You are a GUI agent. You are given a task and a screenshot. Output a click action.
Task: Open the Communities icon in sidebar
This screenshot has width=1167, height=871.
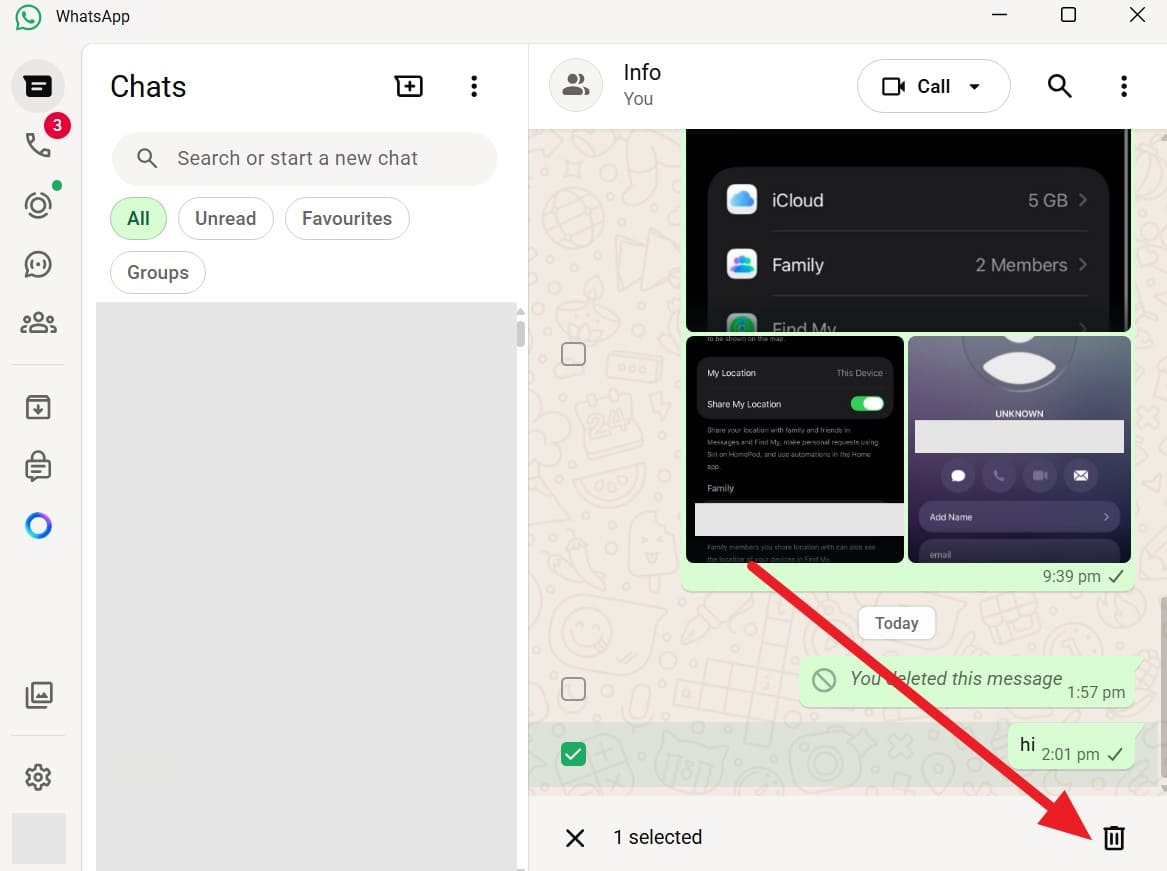click(x=38, y=323)
